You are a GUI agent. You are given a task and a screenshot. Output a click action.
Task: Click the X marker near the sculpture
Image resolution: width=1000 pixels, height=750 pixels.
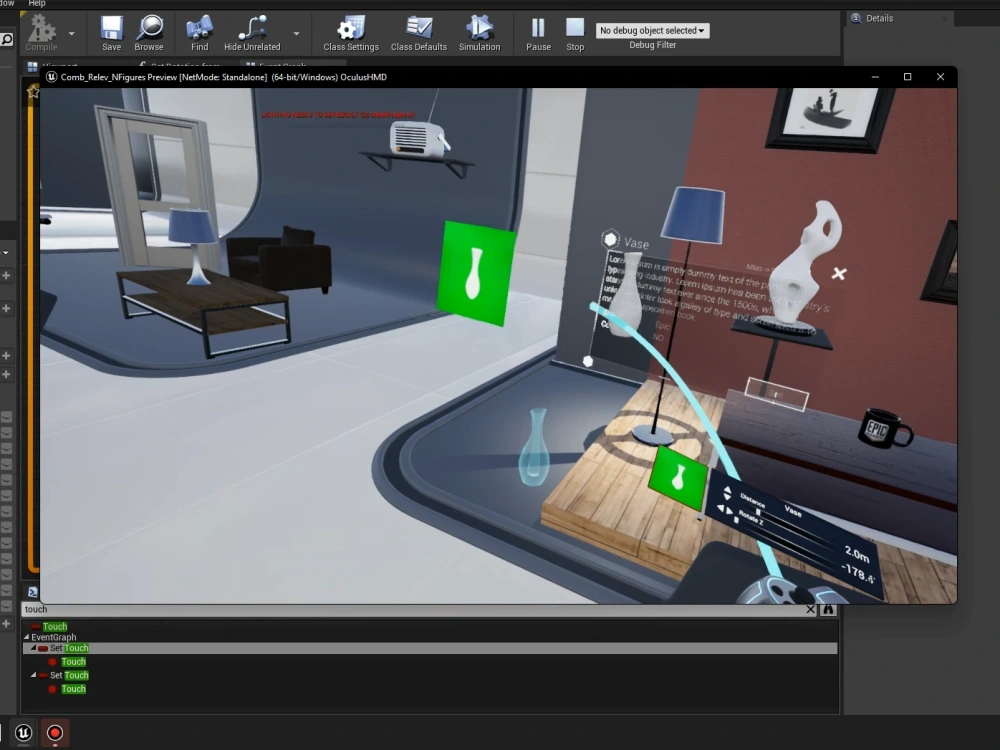[x=839, y=274]
